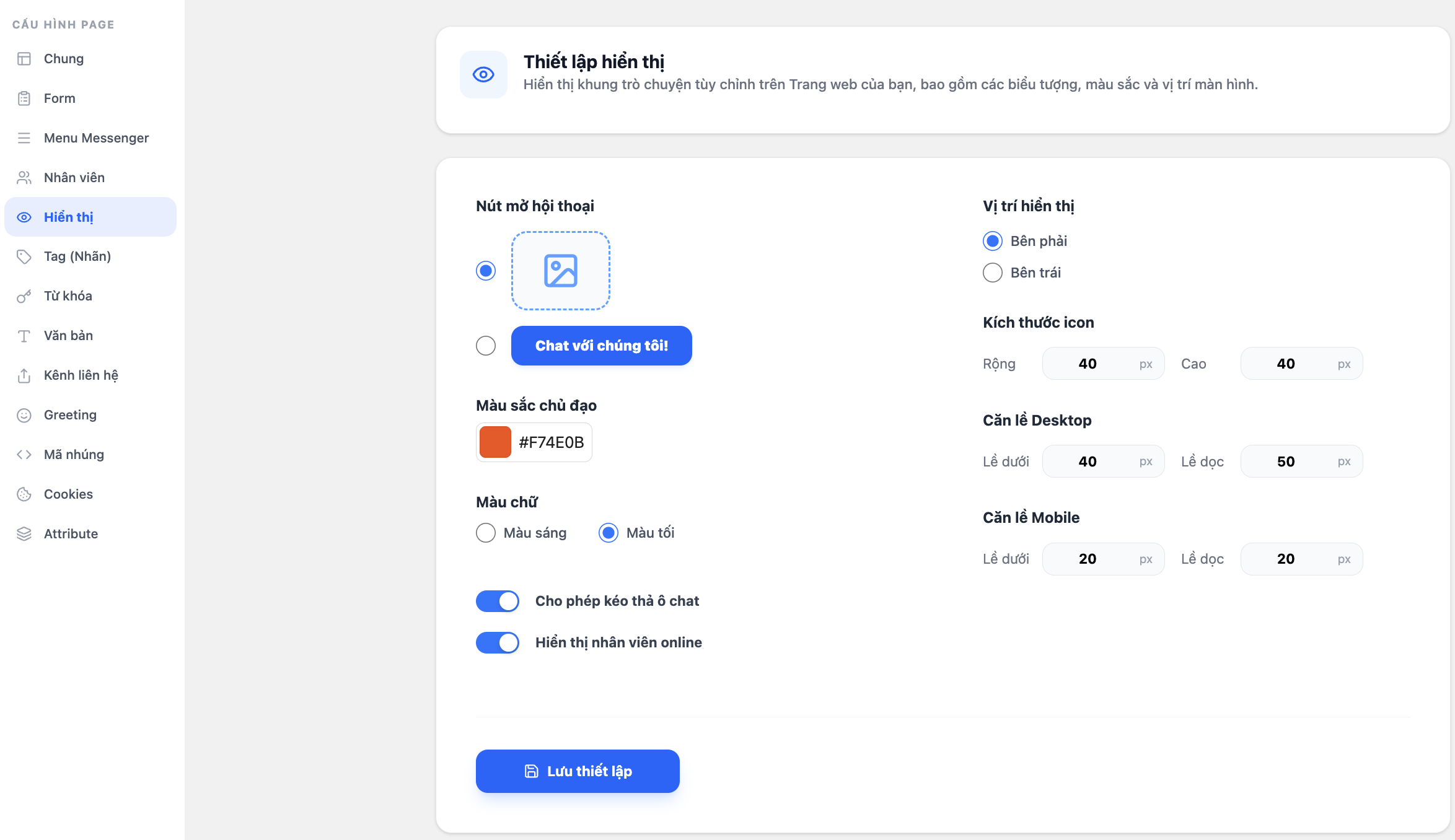Click the 'Lưu thiết lập' save button

[x=578, y=771]
